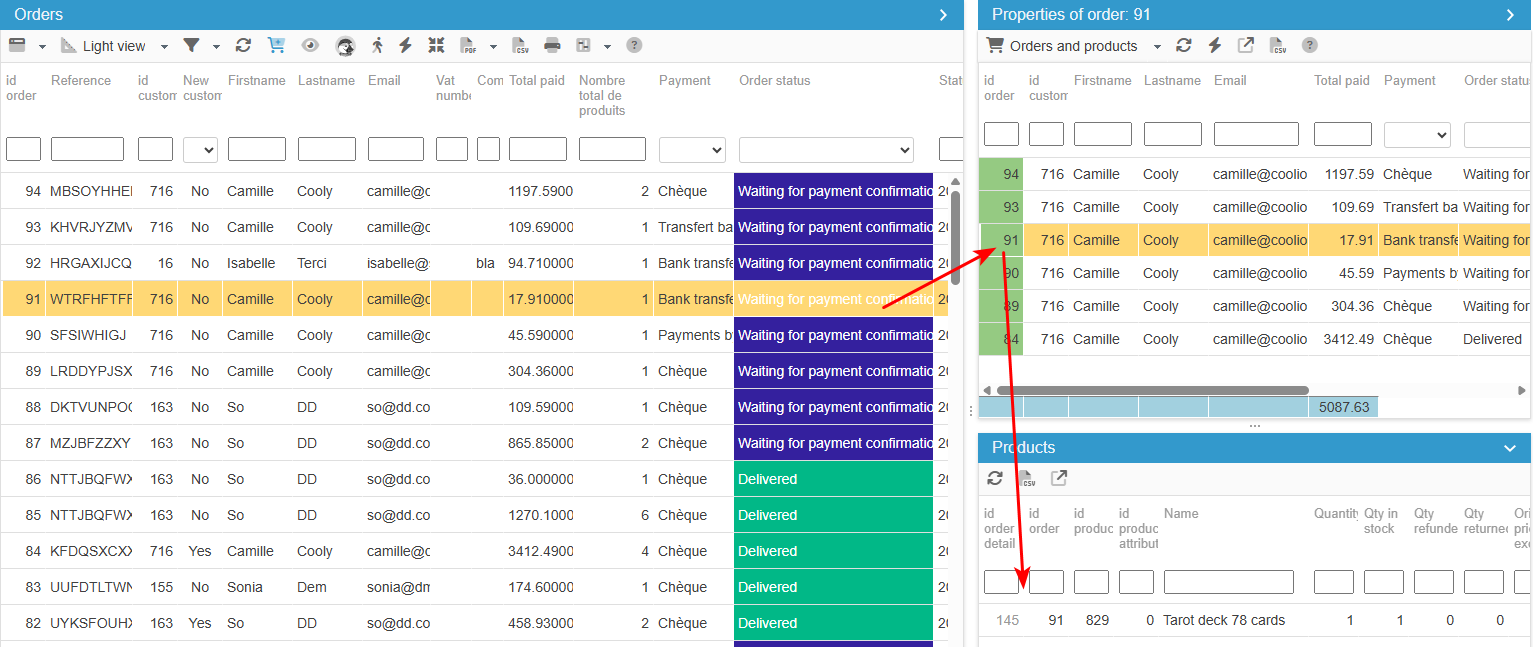Click the PrestaShop puffin icon
This screenshot has width=1533, height=647.
[345, 46]
